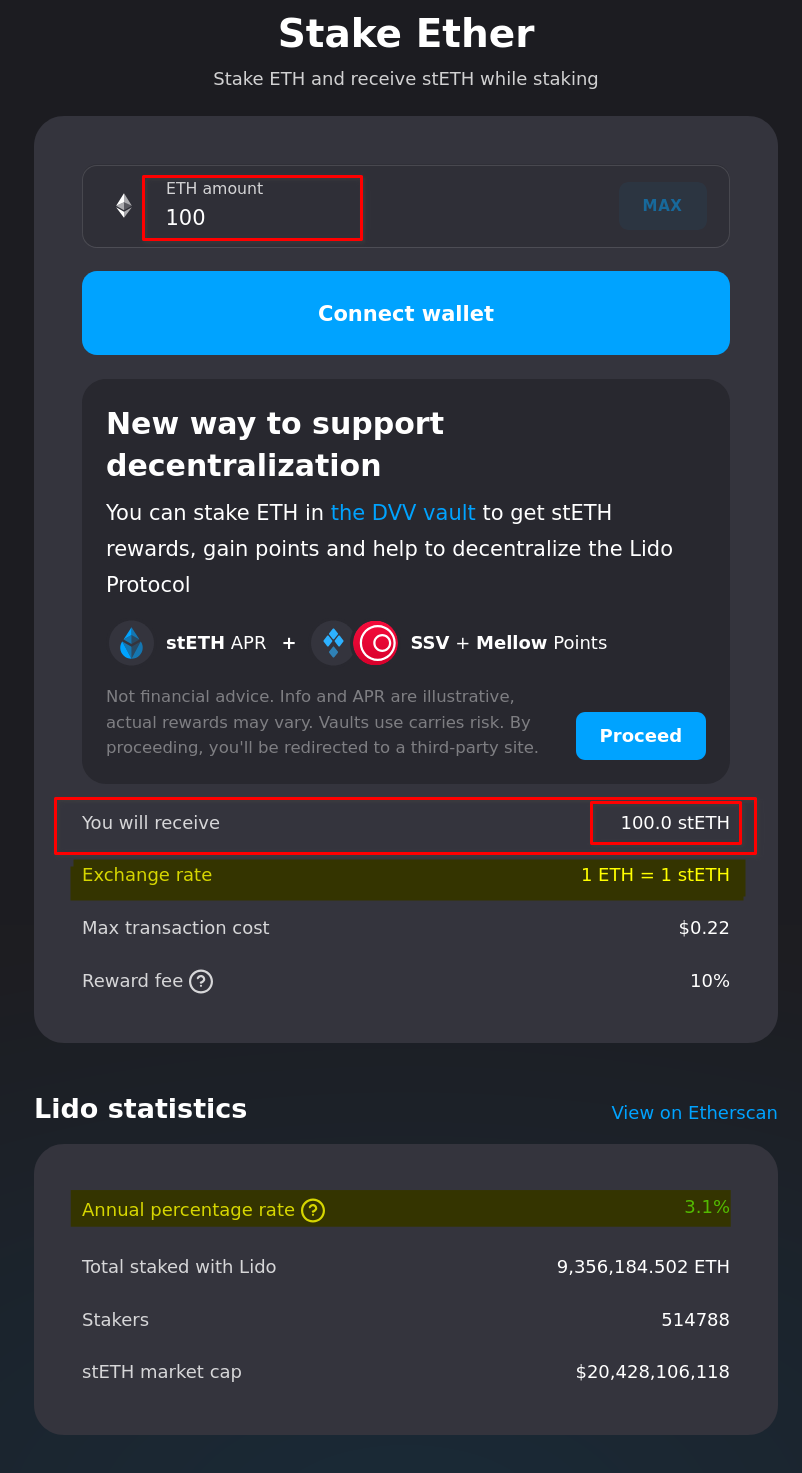Screen dimensions: 802x1473
Task: Click the stETH market cap value
Action: coord(652,1372)
